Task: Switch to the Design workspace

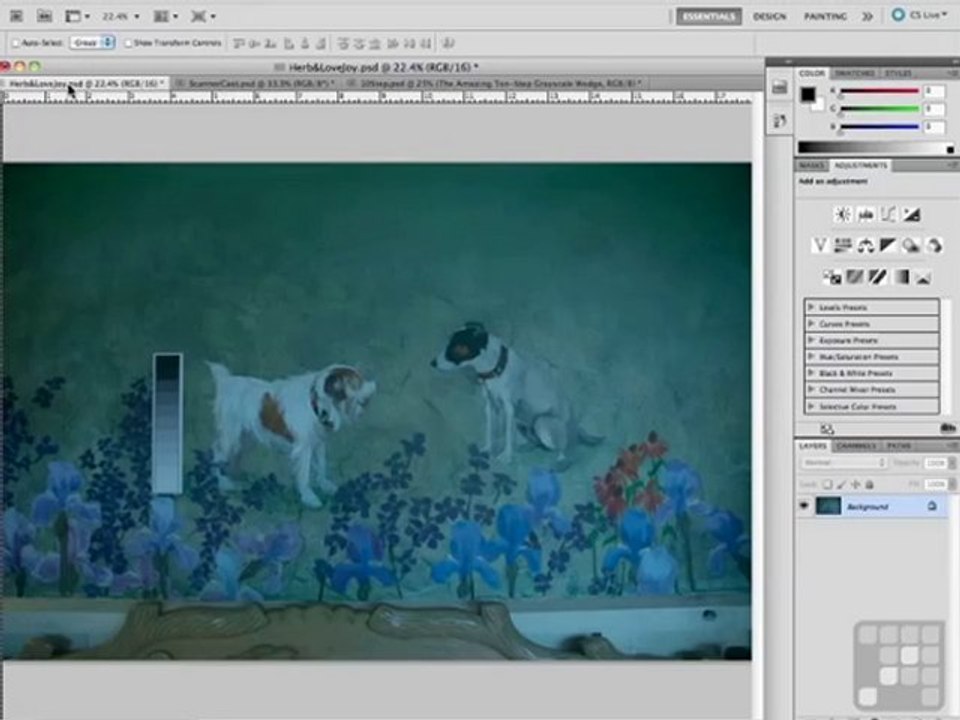Action: click(x=770, y=17)
